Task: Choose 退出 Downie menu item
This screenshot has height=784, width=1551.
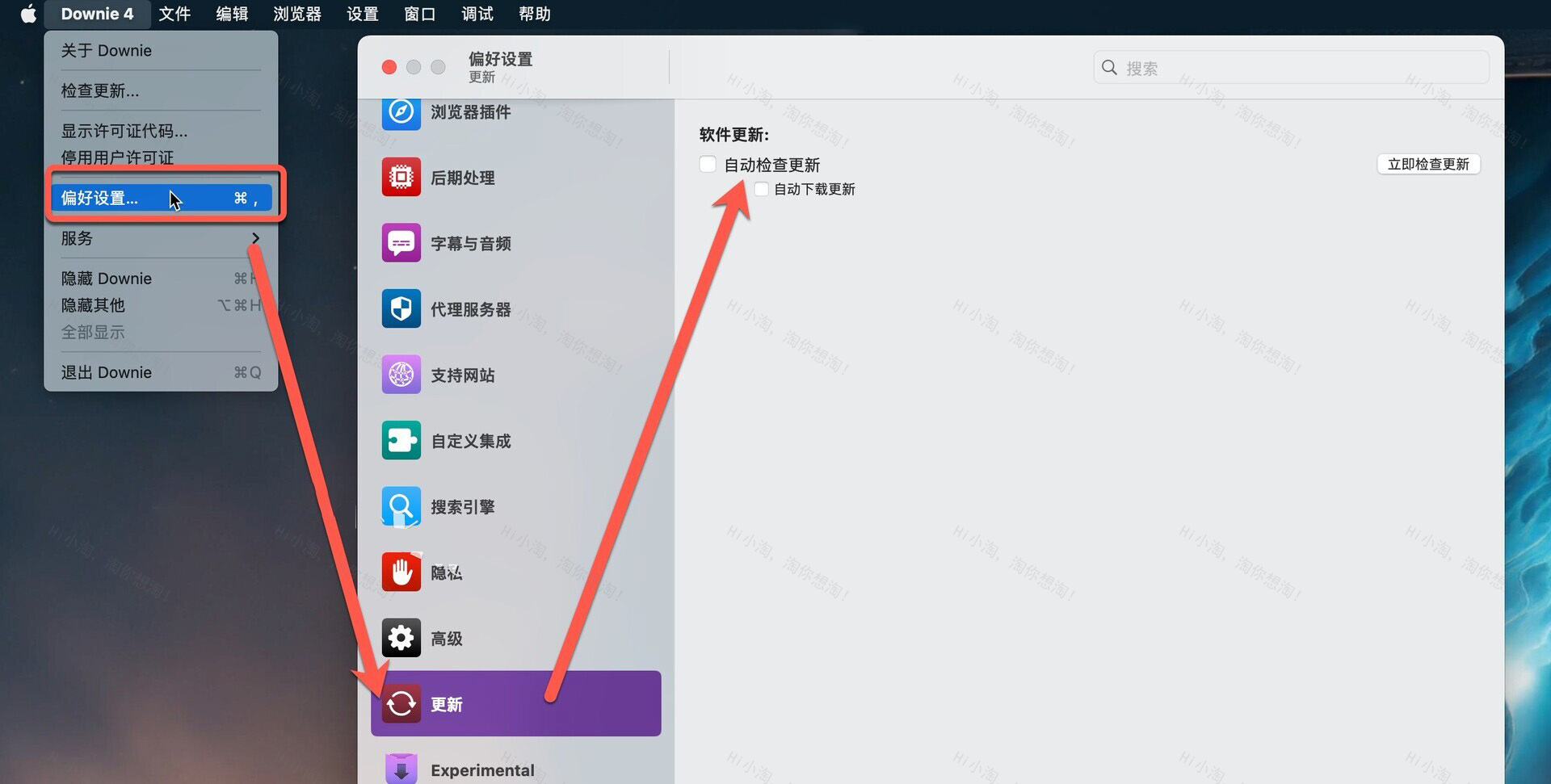Action: [x=161, y=372]
